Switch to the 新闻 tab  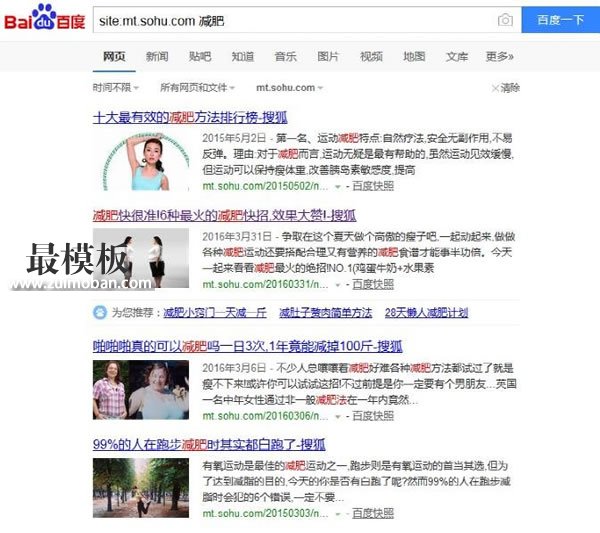pyautogui.click(x=157, y=57)
